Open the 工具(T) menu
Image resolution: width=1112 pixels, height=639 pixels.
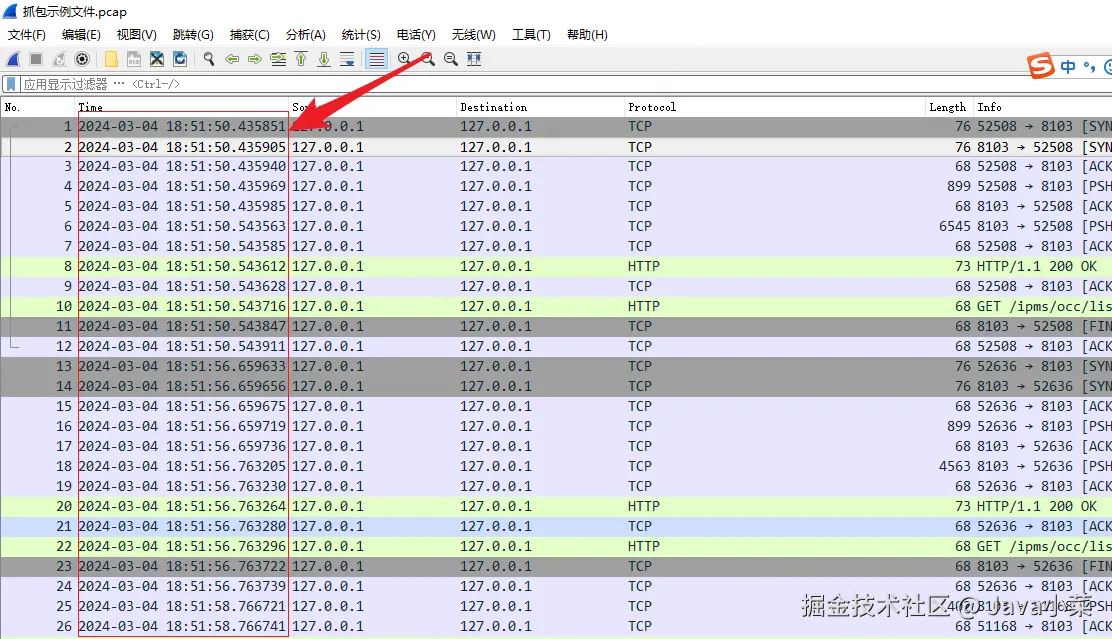(x=531, y=35)
